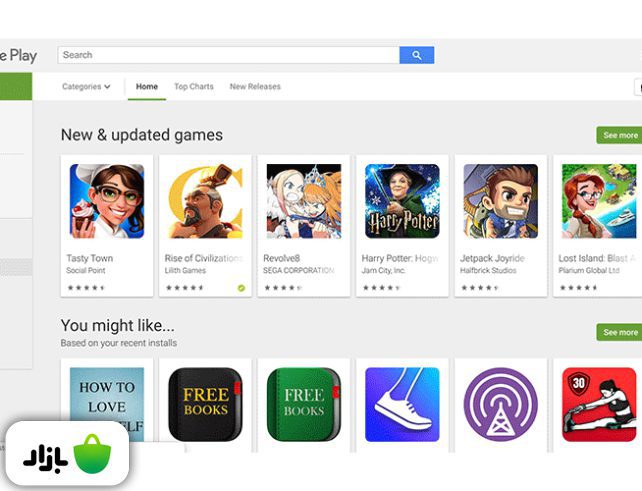Open the Tasty Town game icon

[x=107, y=201]
